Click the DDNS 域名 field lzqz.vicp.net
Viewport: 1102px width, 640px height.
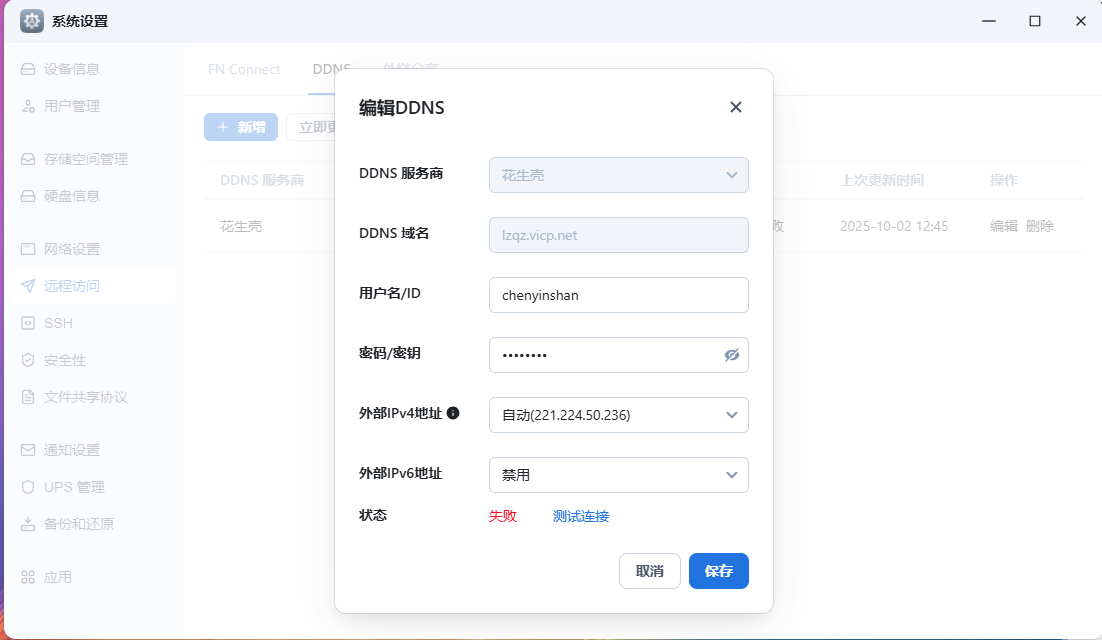tap(618, 235)
